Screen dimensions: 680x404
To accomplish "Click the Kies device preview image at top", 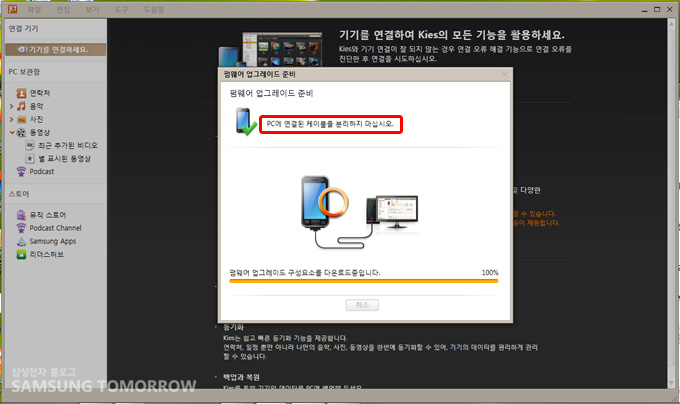I will pos(271,49).
